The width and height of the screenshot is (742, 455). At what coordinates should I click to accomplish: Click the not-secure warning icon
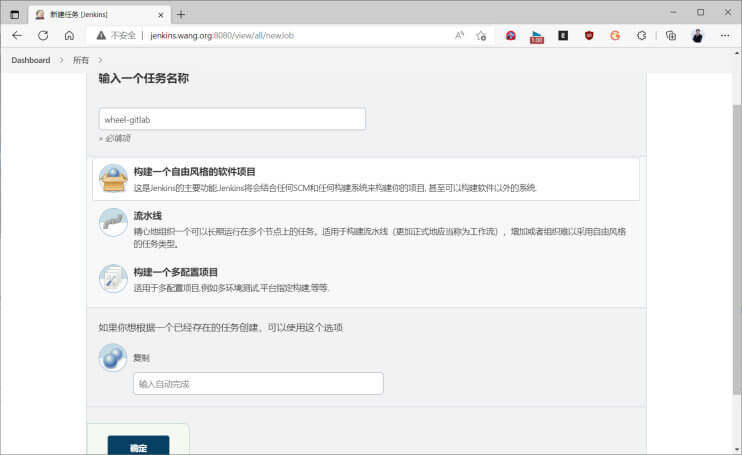(x=101, y=35)
